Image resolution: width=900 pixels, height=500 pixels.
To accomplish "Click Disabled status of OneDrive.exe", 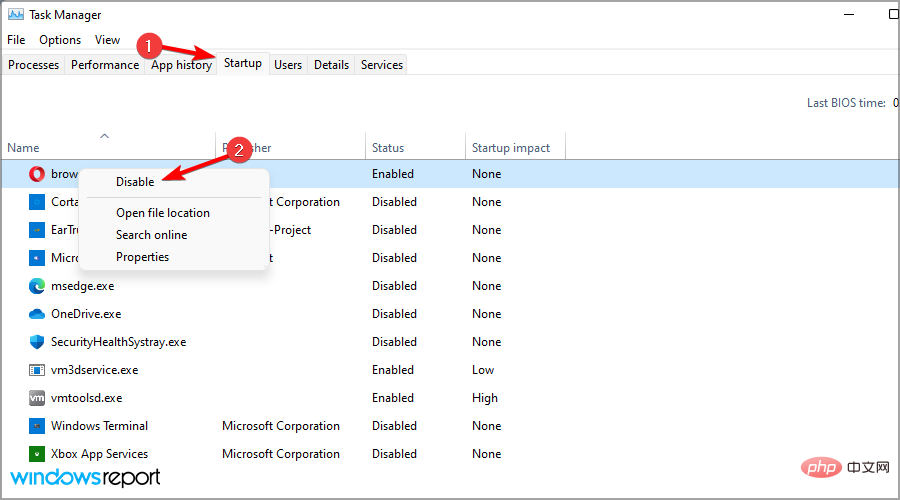I will pos(394,314).
